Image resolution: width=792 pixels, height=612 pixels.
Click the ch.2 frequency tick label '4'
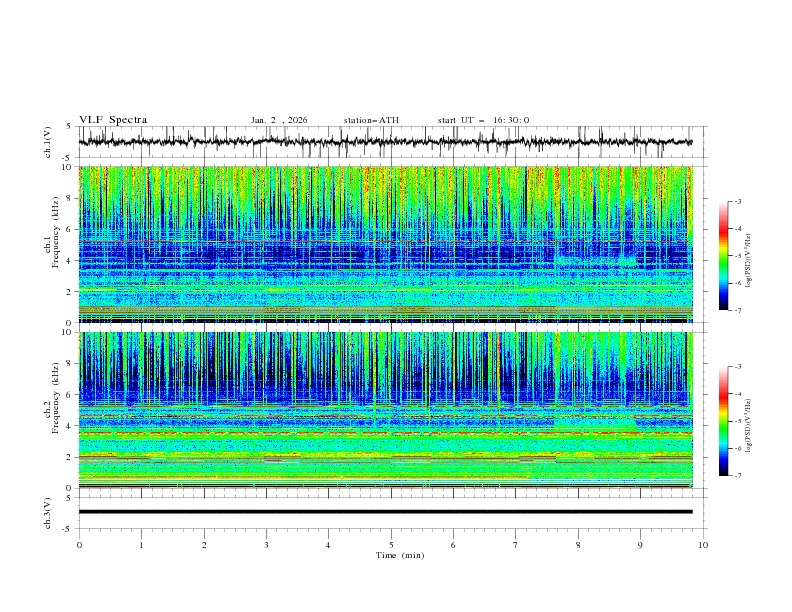[x=71, y=426]
